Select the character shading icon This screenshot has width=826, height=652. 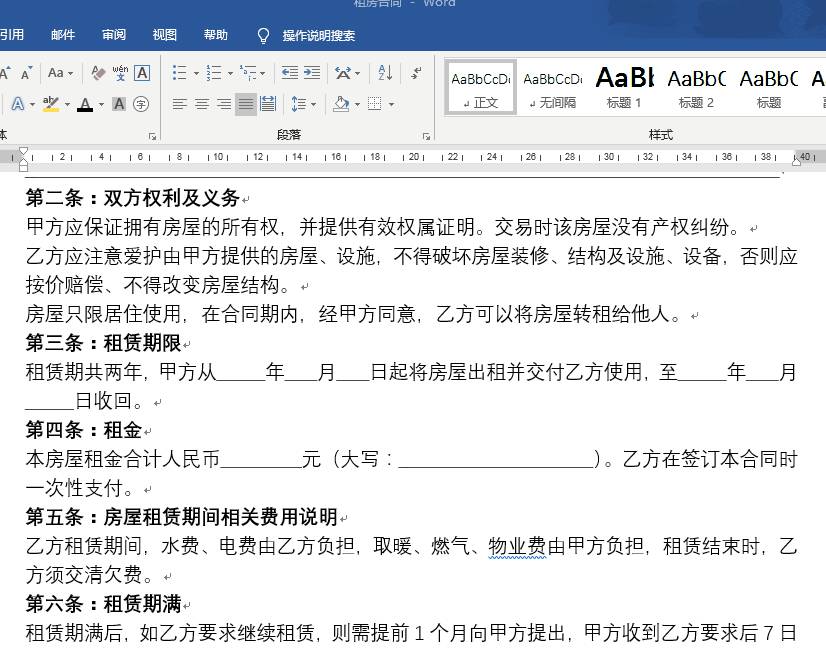118,103
